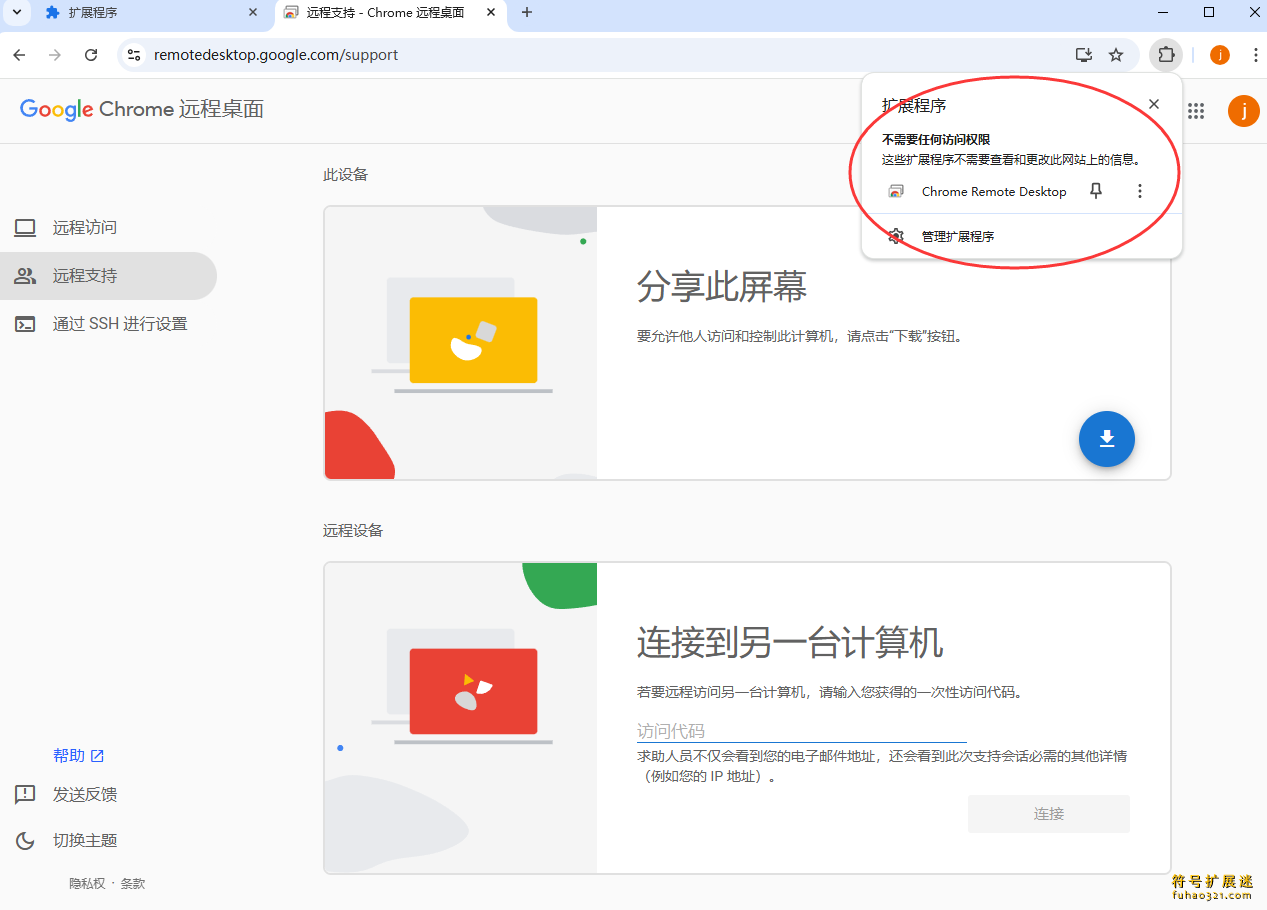The width and height of the screenshot is (1267, 910).
Task: Select 远程支持 in sidebar
Action: click(x=108, y=276)
